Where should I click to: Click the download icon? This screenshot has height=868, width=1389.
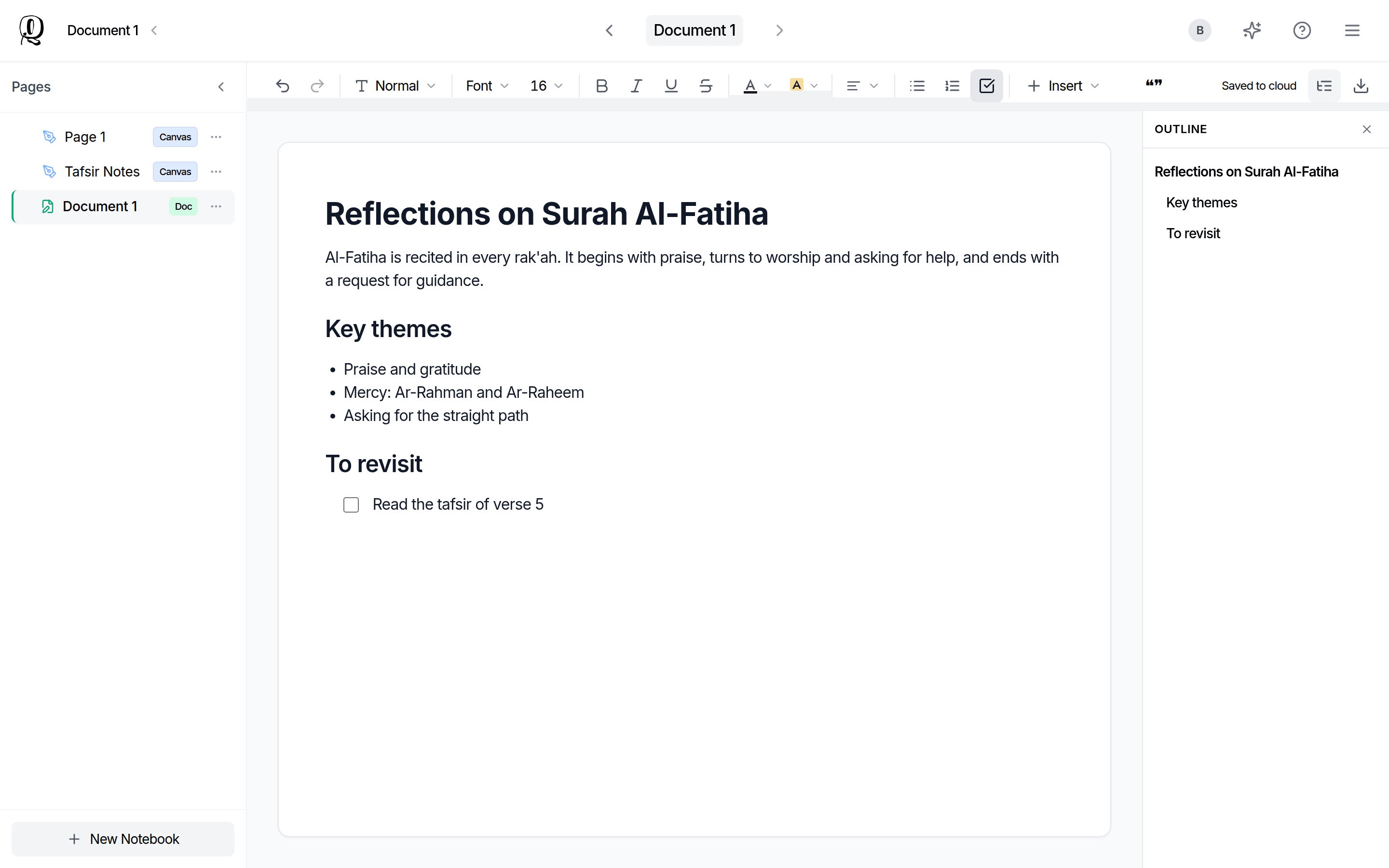point(1361,86)
